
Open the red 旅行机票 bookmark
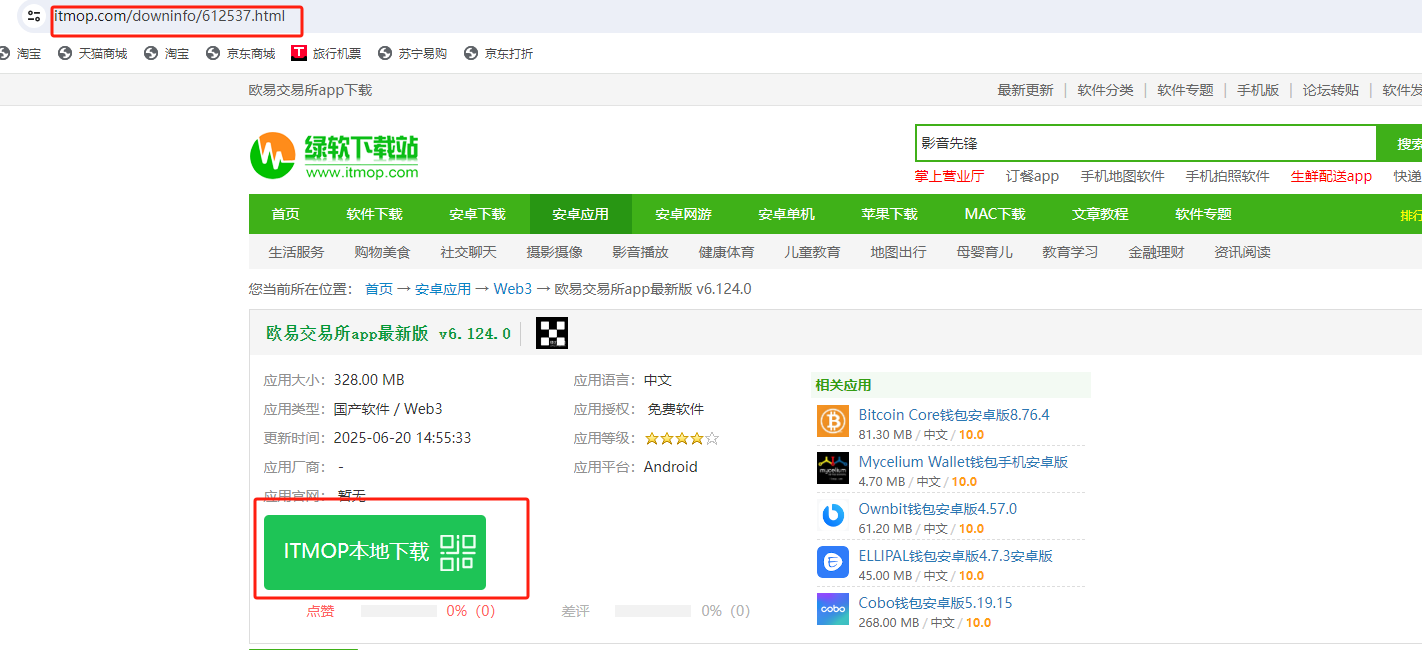pyautogui.click(x=326, y=53)
